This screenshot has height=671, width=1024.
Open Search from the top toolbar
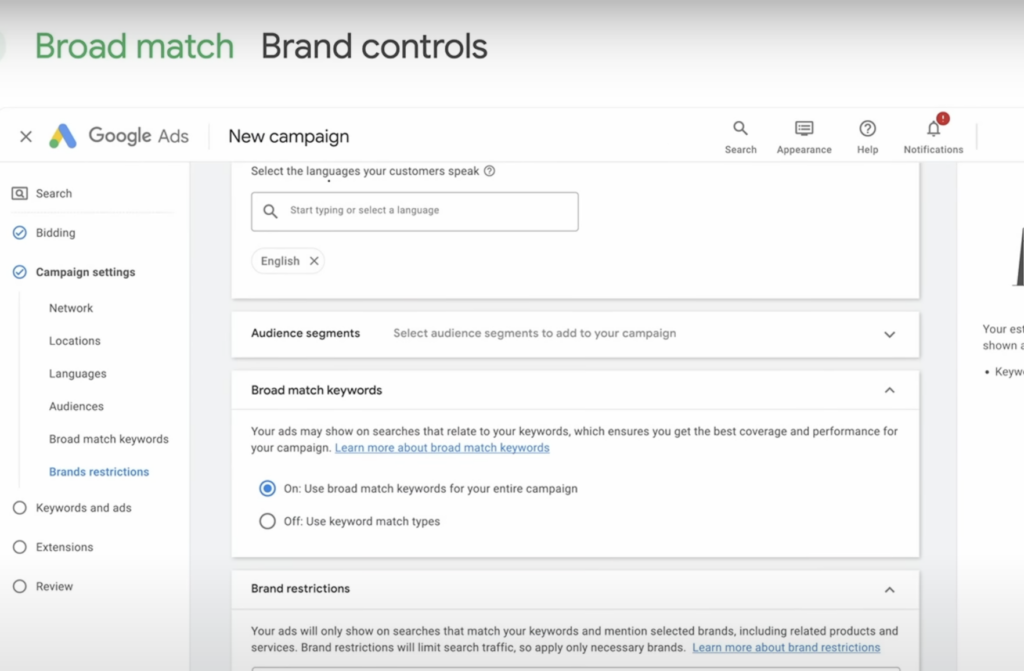coord(741,137)
